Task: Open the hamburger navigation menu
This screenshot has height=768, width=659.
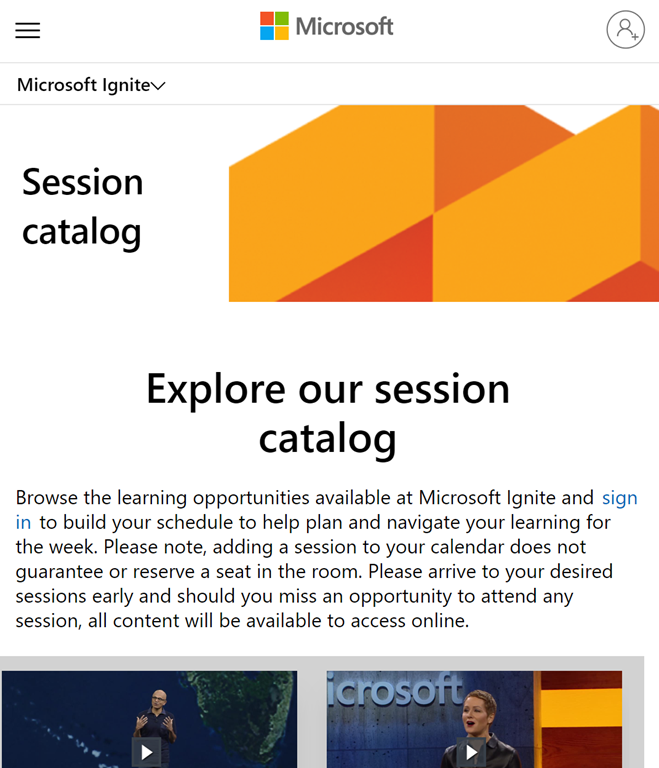Action: [x=28, y=30]
